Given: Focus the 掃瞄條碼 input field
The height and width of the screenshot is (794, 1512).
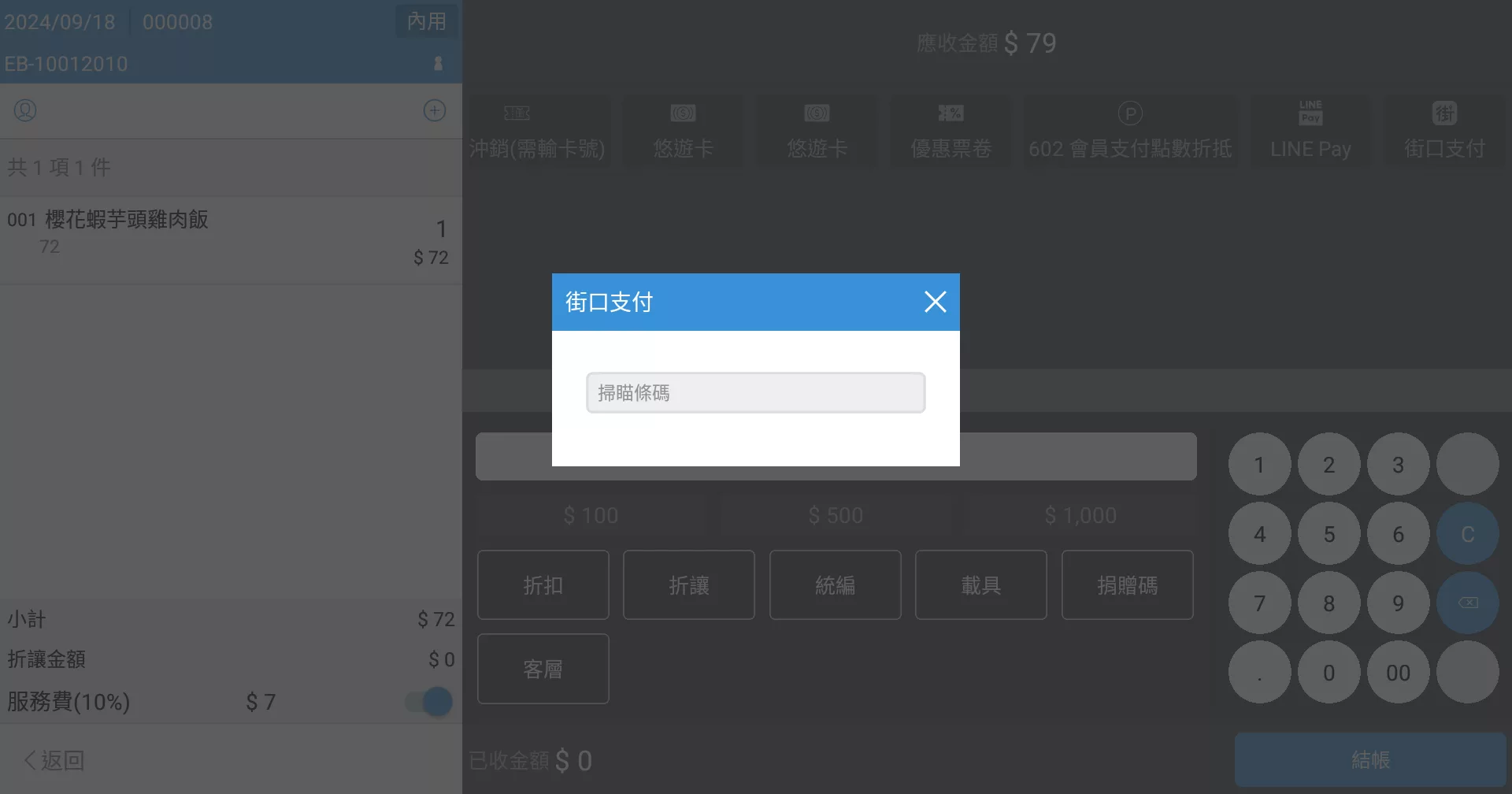Looking at the screenshot, I should (755, 392).
